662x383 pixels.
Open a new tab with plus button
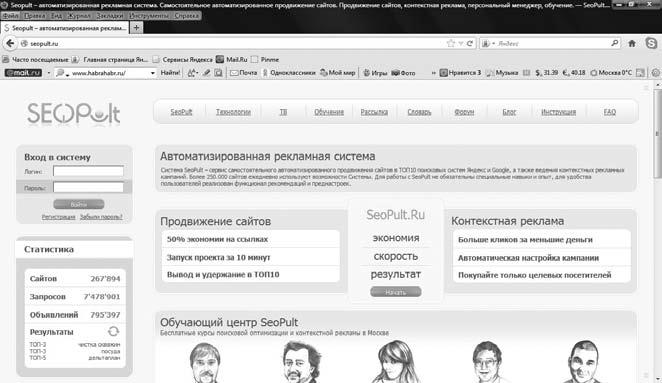coord(136,28)
